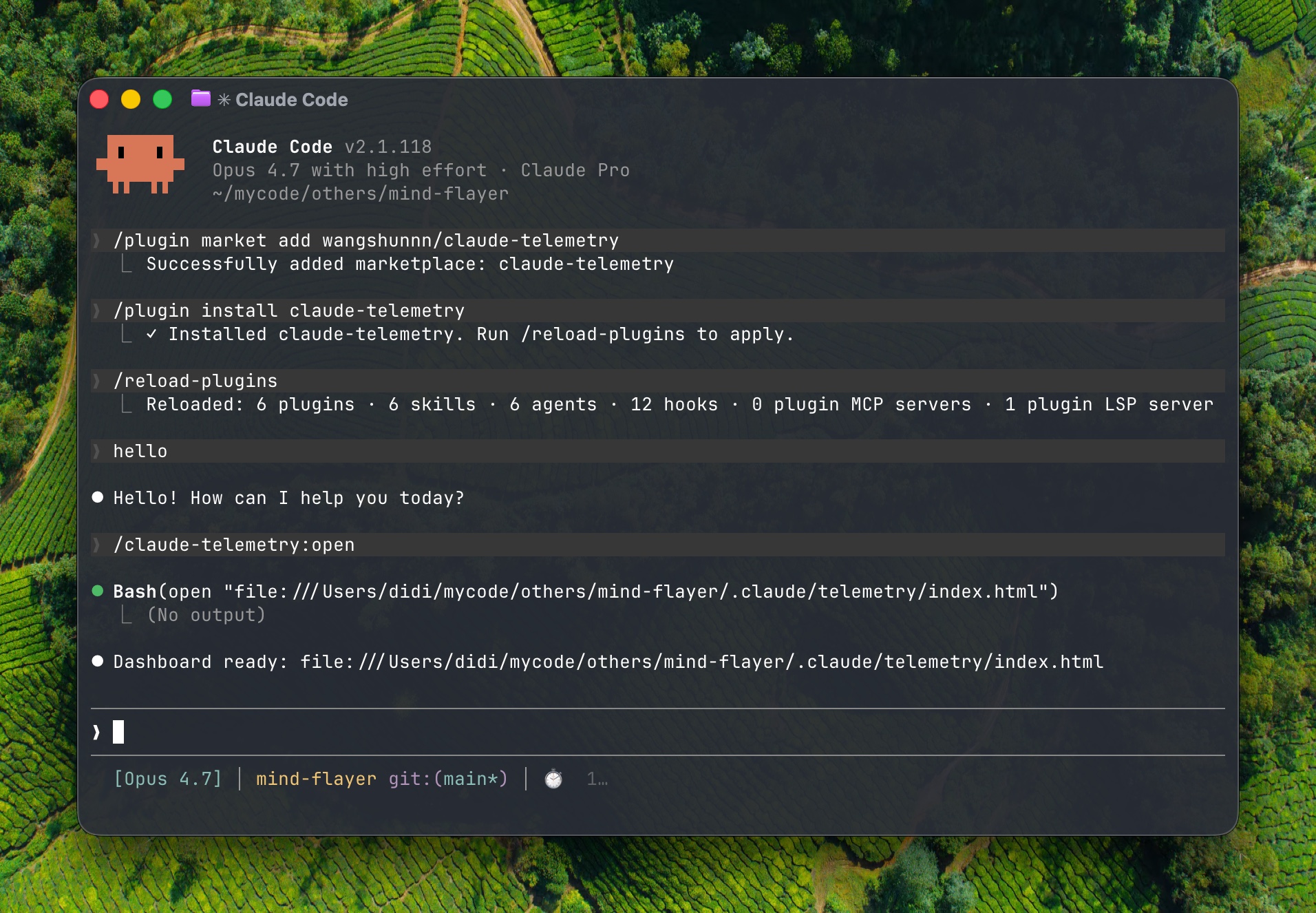Click the "/reload-plugins" command line

[195, 381]
